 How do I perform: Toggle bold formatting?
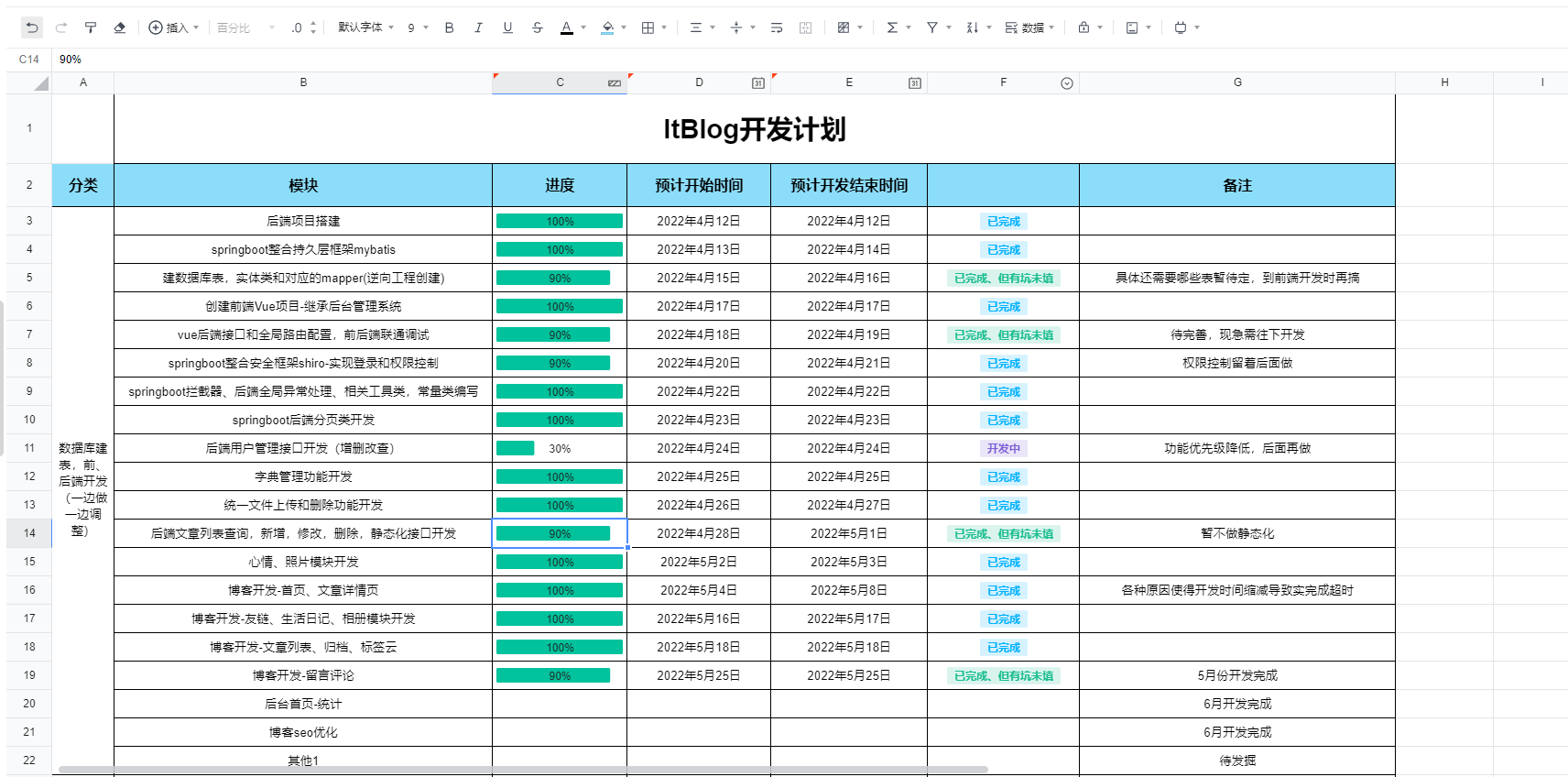coord(449,27)
